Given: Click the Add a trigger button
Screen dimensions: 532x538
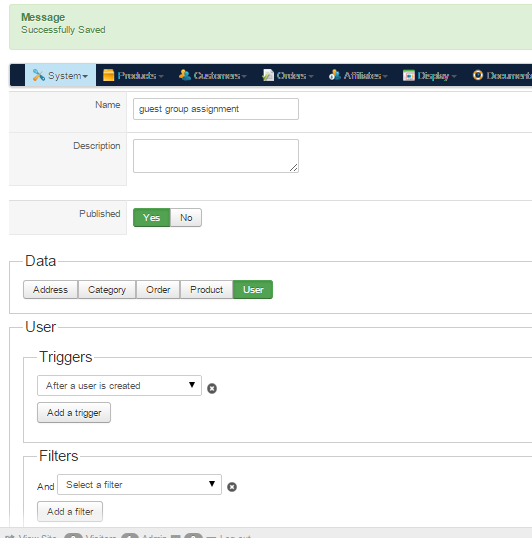Looking at the screenshot, I should click(x=74, y=412).
